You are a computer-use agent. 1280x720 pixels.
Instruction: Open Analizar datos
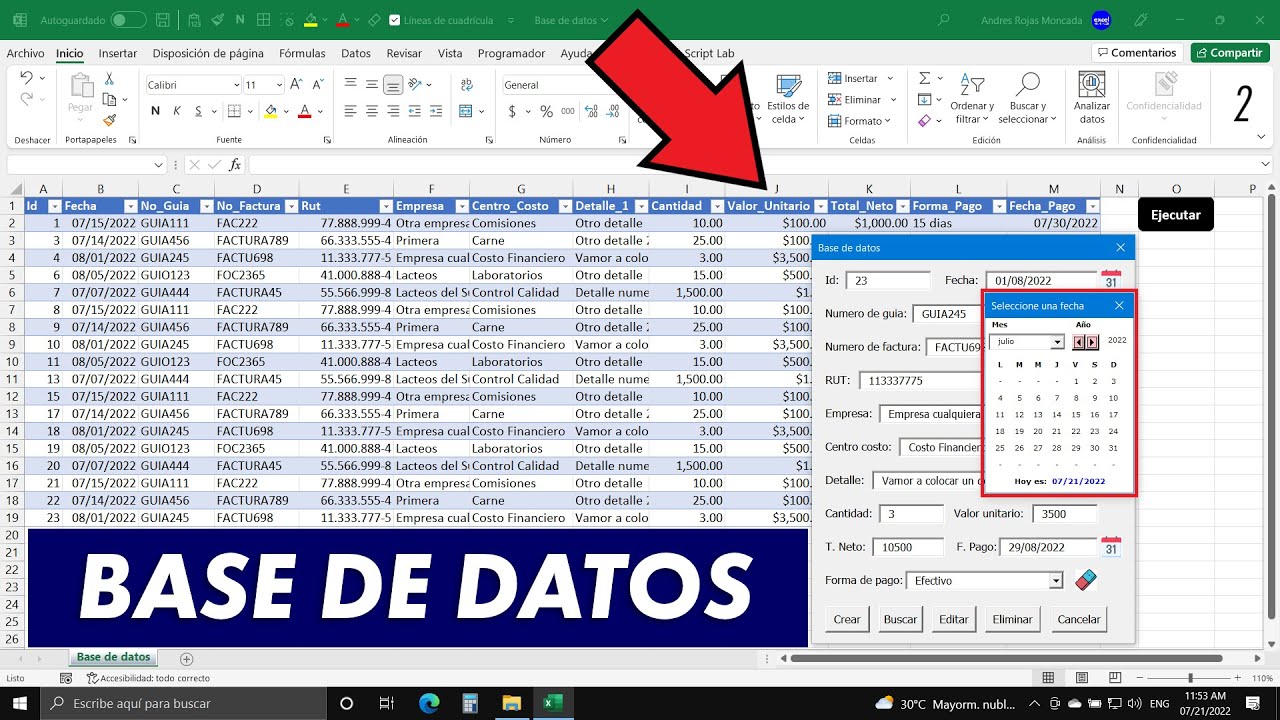pyautogui.click(x=1092, y=97)
